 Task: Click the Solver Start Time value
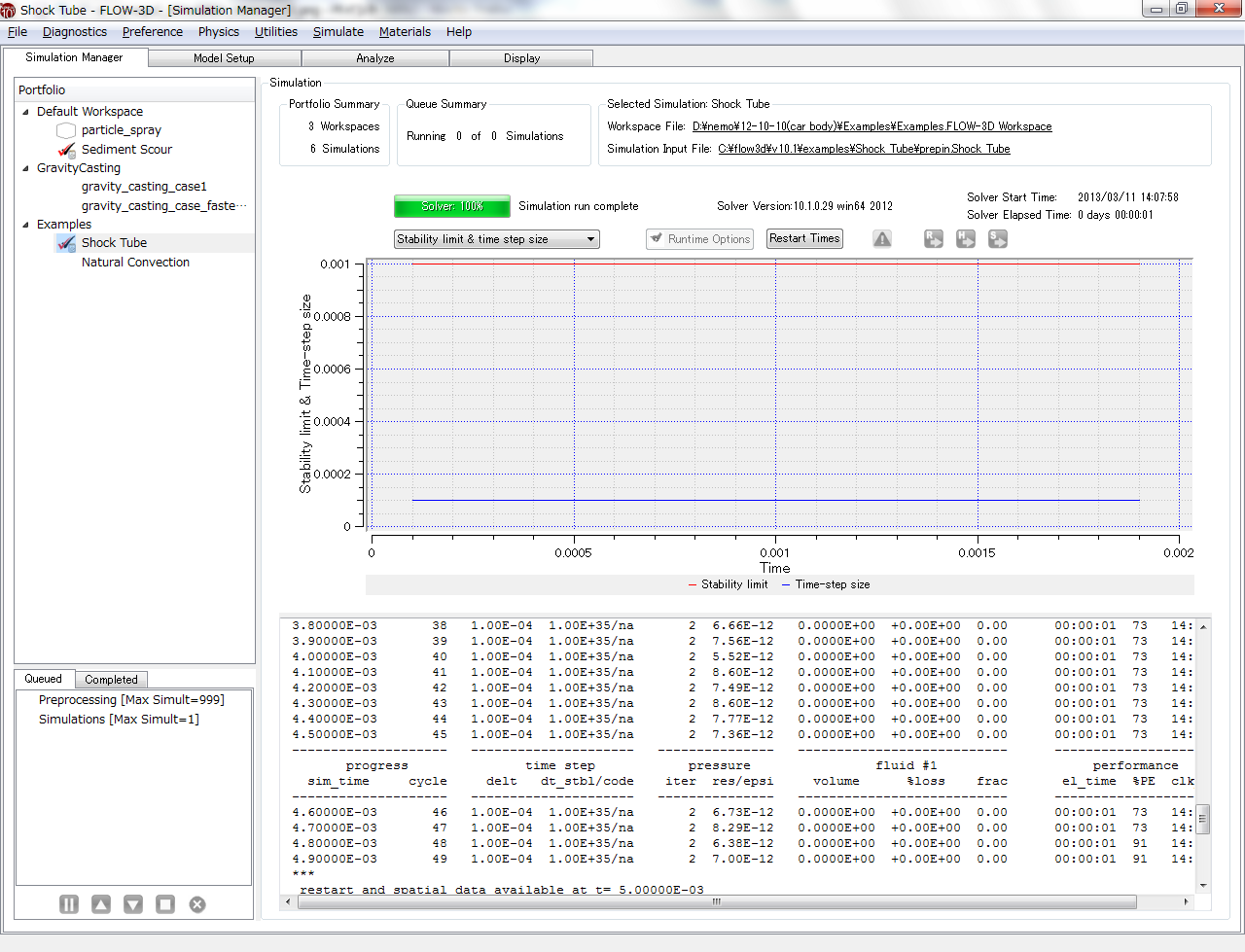pos(1128,197)
